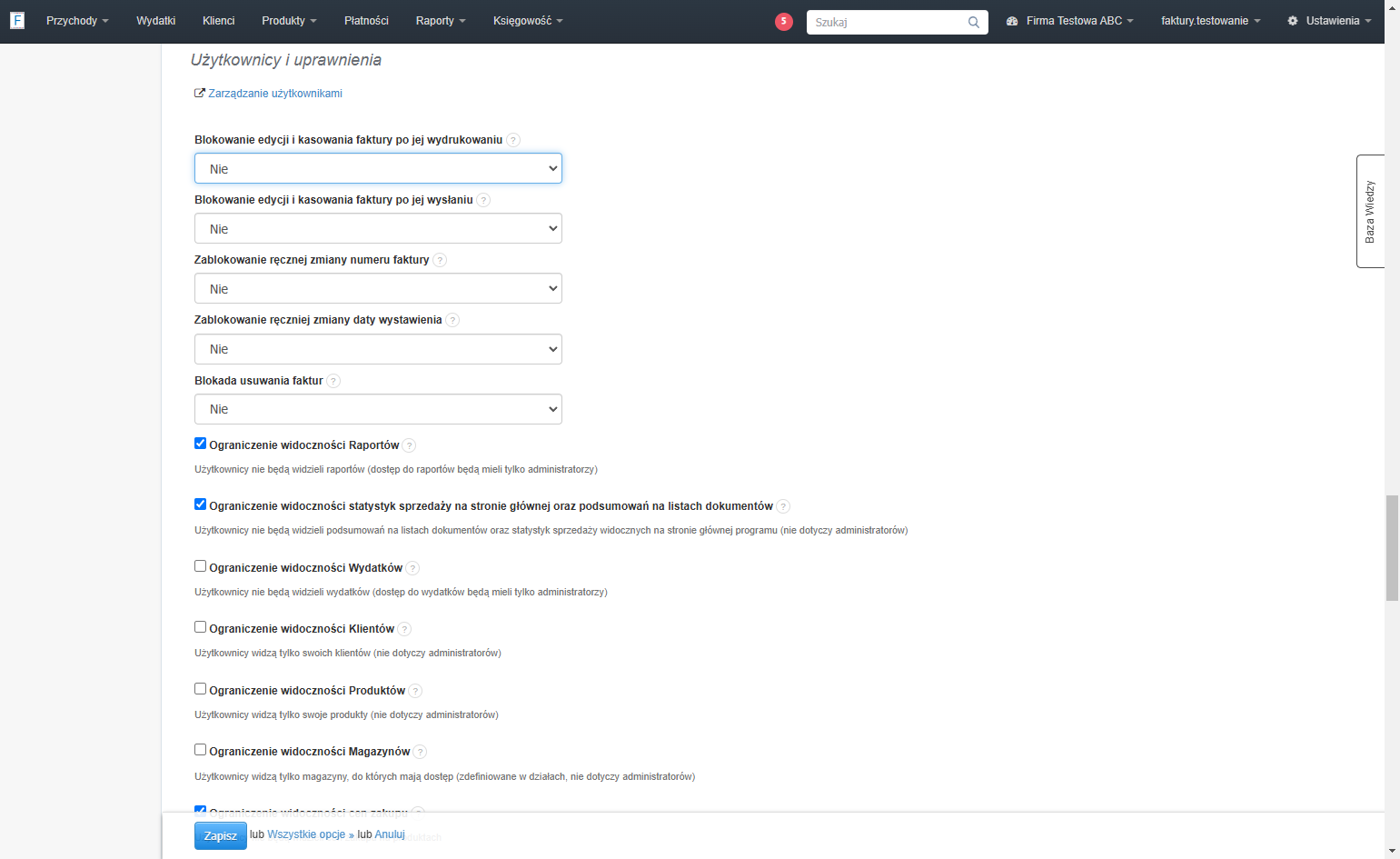The image size is (1400, 859).
Task: Open dropdown for blocking manual invoice number change
Action: coord(378,288)
